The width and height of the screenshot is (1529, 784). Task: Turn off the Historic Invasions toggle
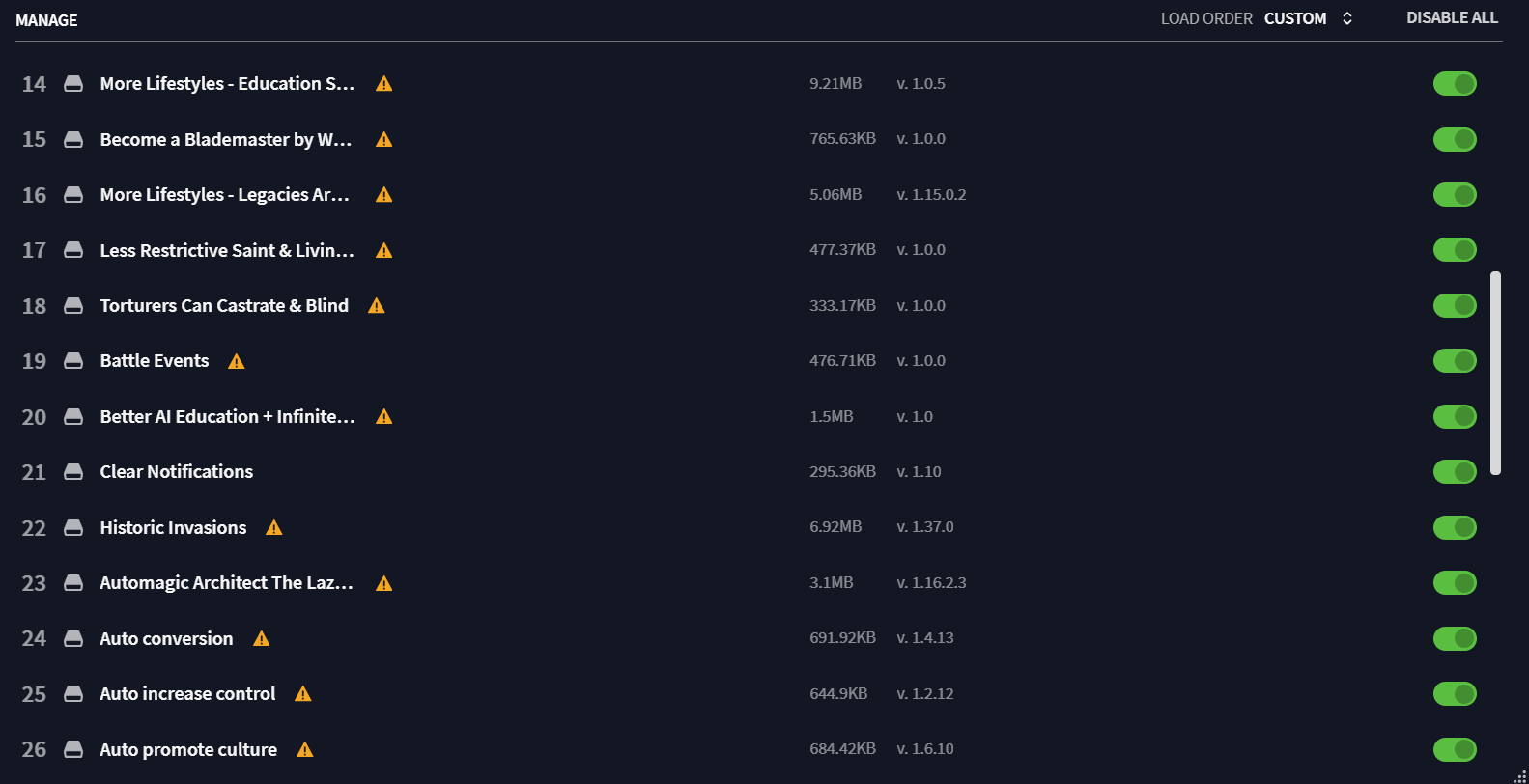(1455, 527)
